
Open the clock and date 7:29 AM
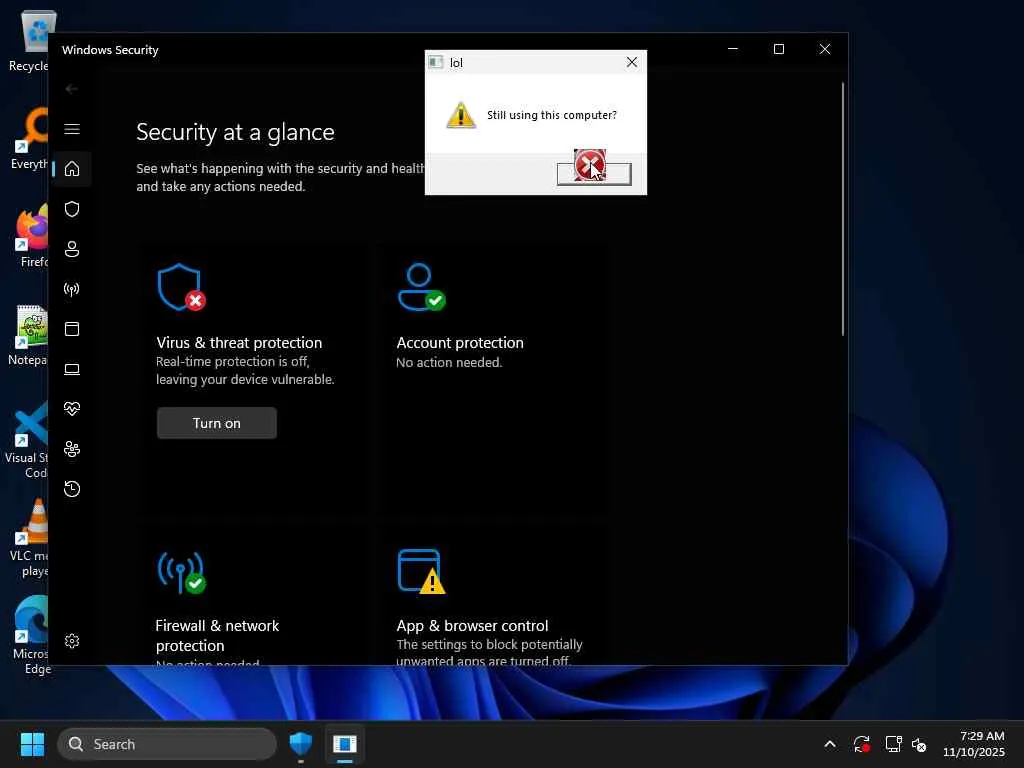pyautogui.click(x=974, y=744)
